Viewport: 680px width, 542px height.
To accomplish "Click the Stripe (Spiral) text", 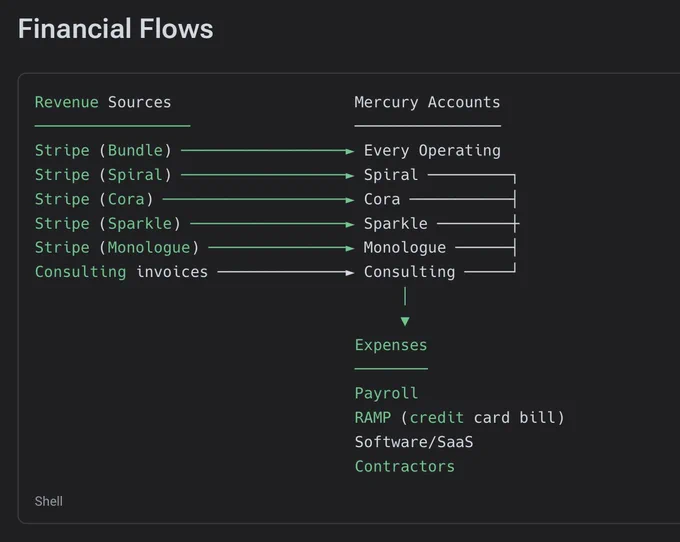I will (103, 175).
